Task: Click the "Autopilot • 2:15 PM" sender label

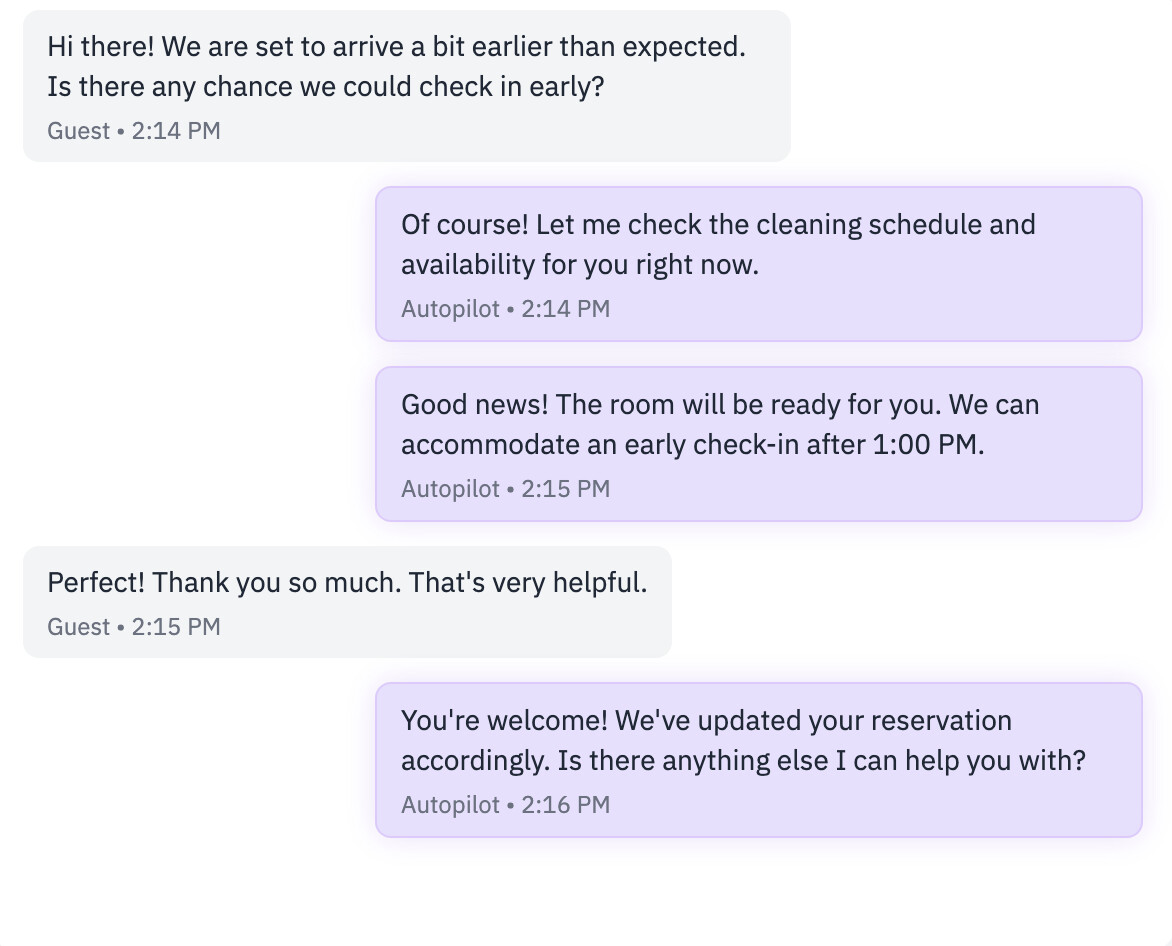Action: (505, 489)
